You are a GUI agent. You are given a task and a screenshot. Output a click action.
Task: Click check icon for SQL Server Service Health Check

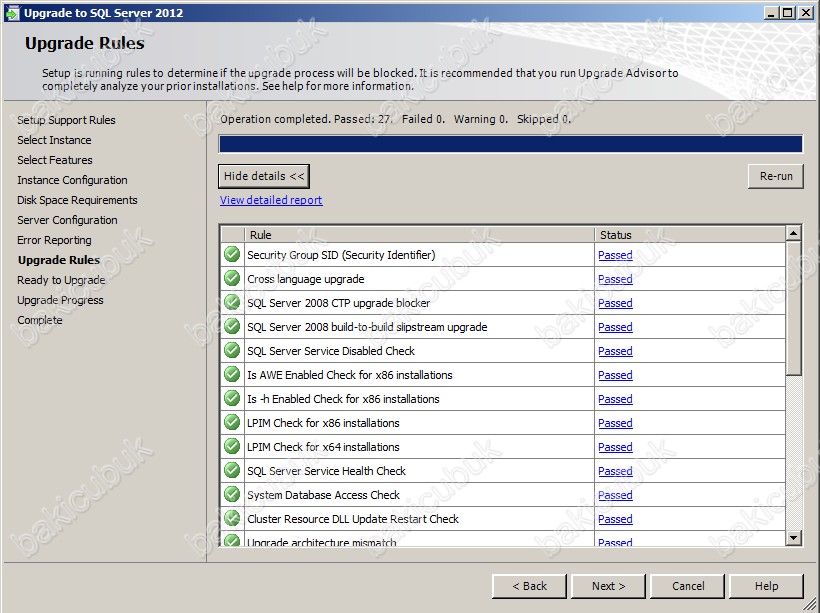pyautogui.click(x=232, y=471)
